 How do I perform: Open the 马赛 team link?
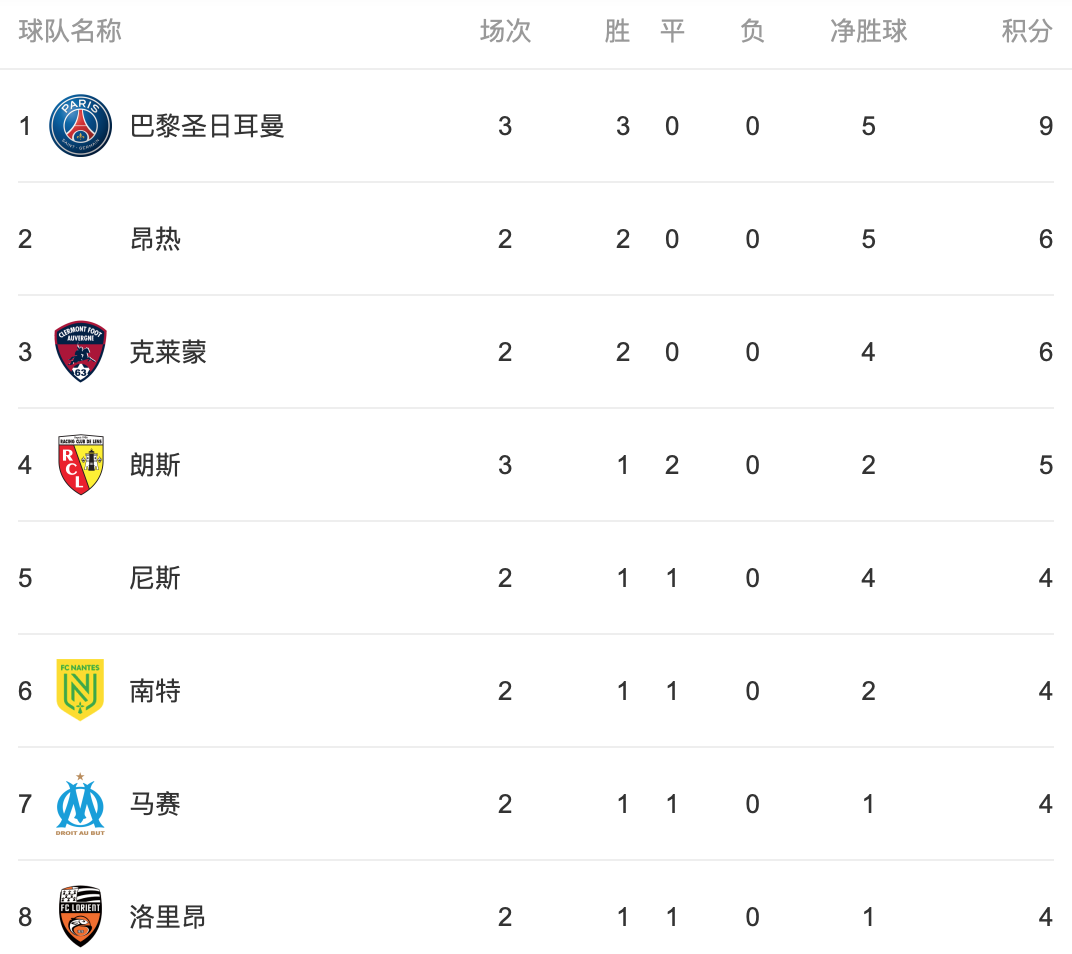coord(155,804)
